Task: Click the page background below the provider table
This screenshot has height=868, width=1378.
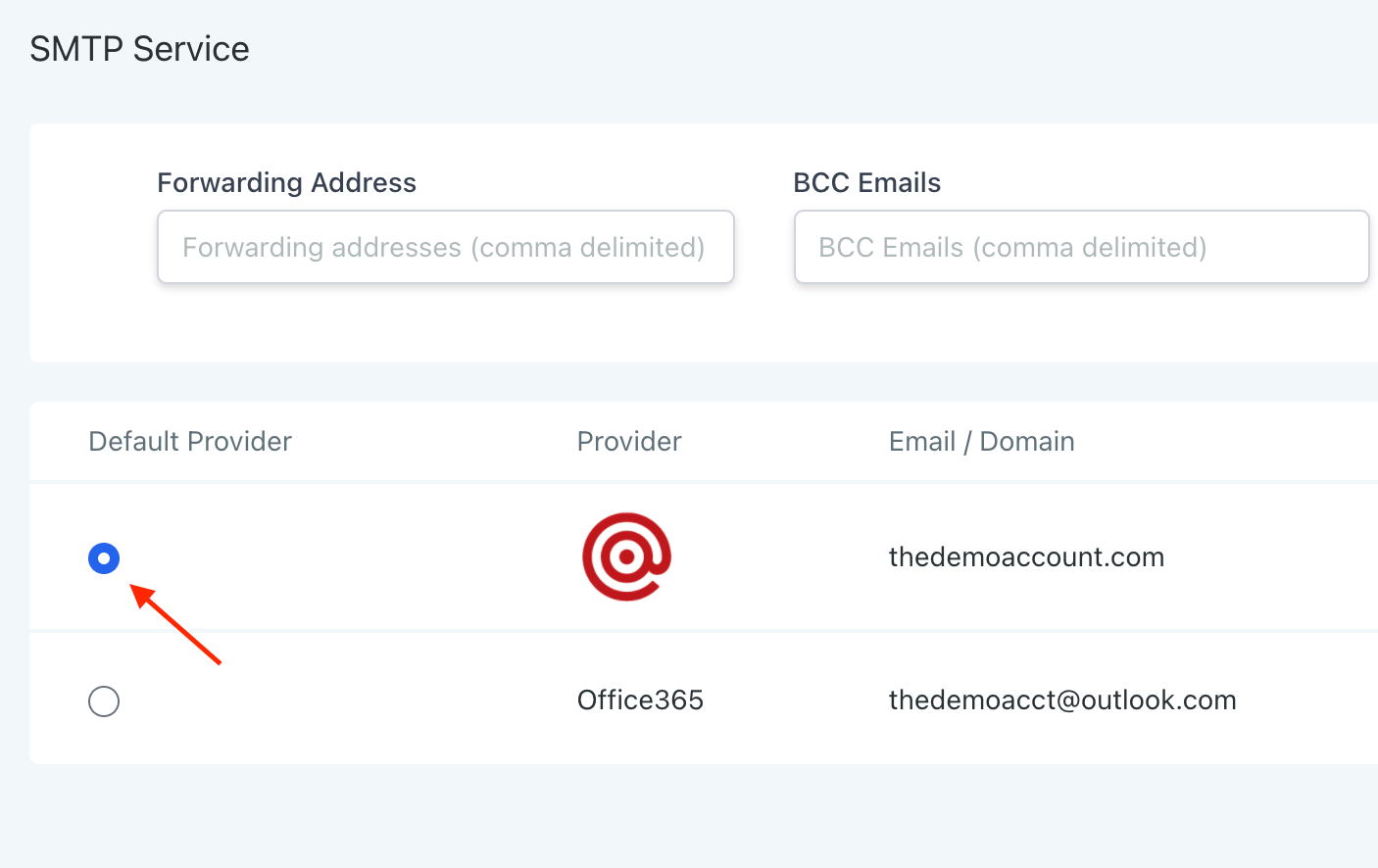Action: 686,818
